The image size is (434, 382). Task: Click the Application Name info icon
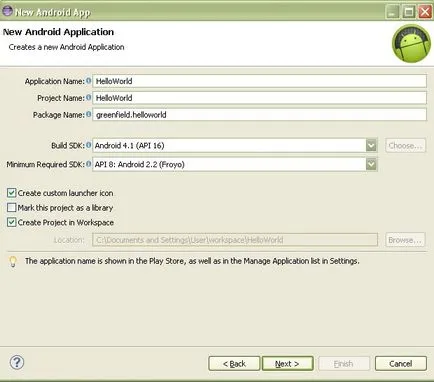coord(88,81)
